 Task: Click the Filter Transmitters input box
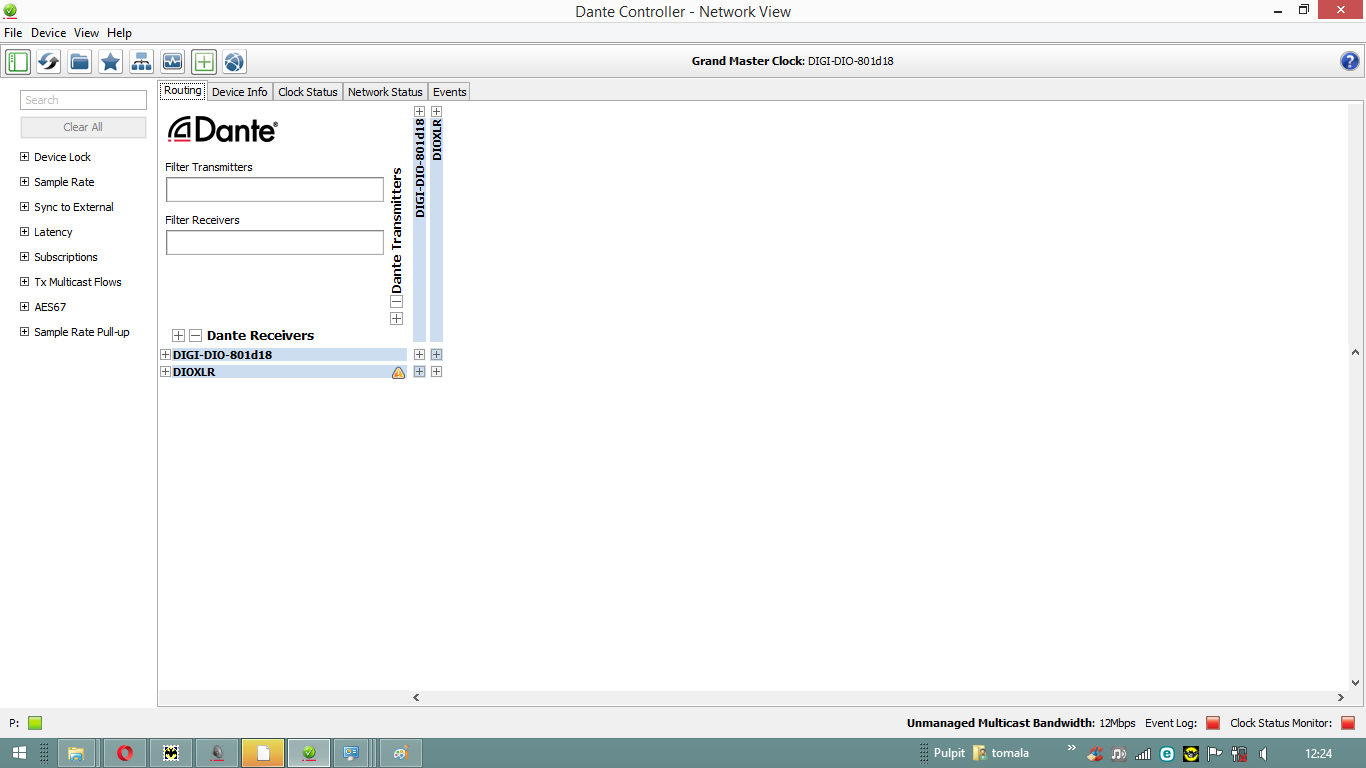point(275,189)
